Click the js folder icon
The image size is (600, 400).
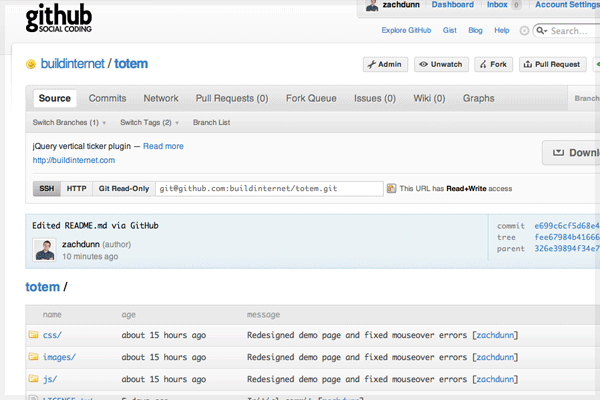coord(33,379)
